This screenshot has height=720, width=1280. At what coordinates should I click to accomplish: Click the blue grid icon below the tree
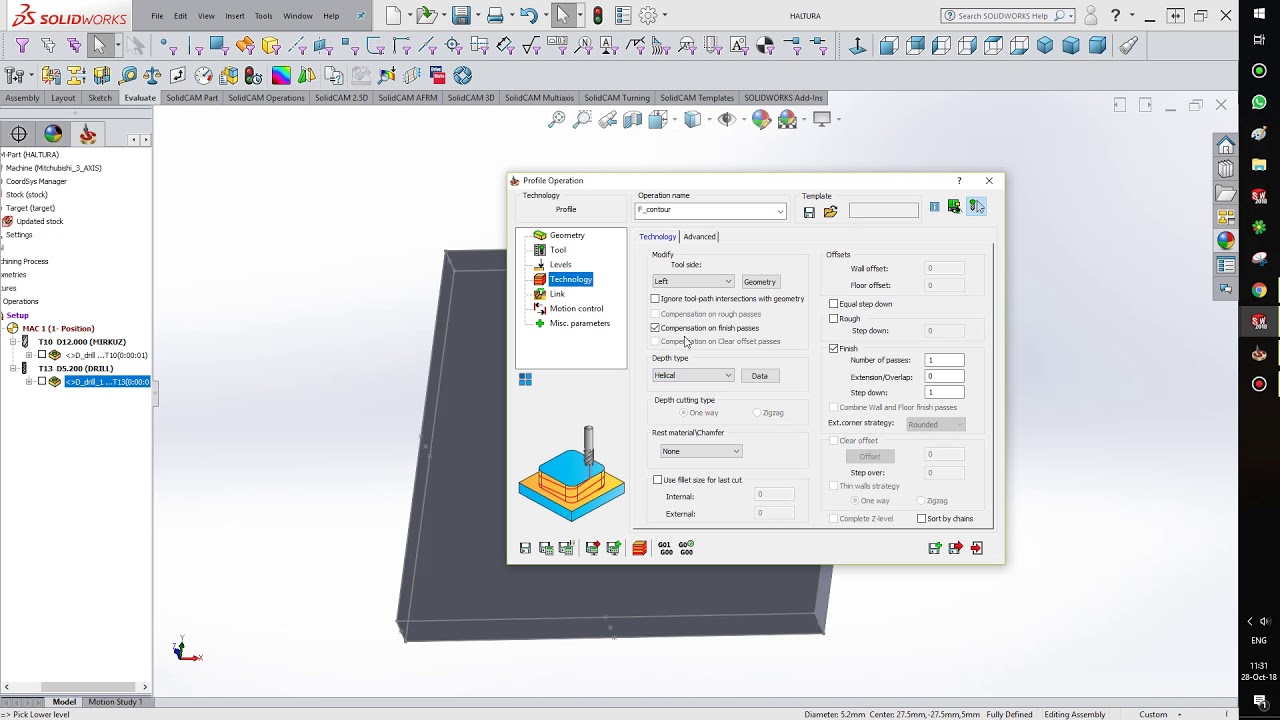525,379
